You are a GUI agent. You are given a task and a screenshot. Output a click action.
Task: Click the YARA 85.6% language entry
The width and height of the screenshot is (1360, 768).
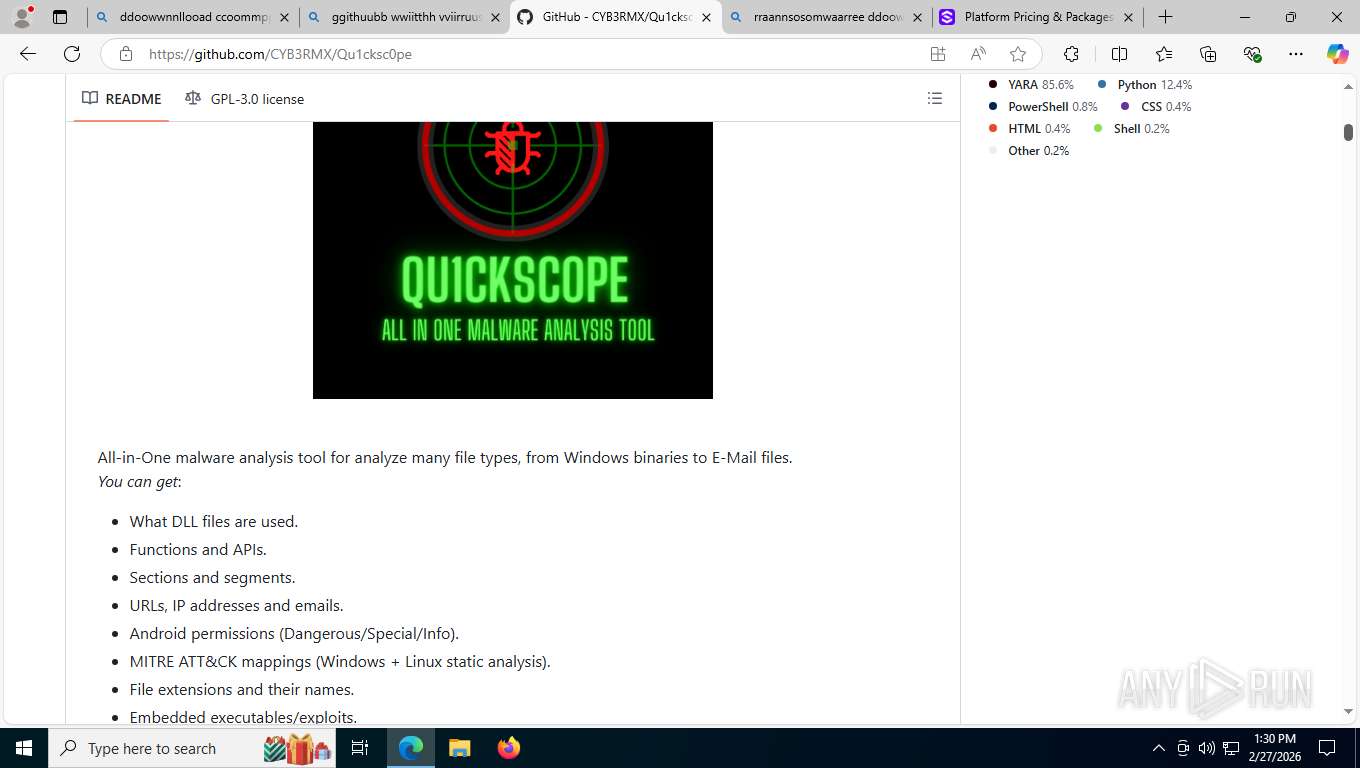pos(1031,85)
